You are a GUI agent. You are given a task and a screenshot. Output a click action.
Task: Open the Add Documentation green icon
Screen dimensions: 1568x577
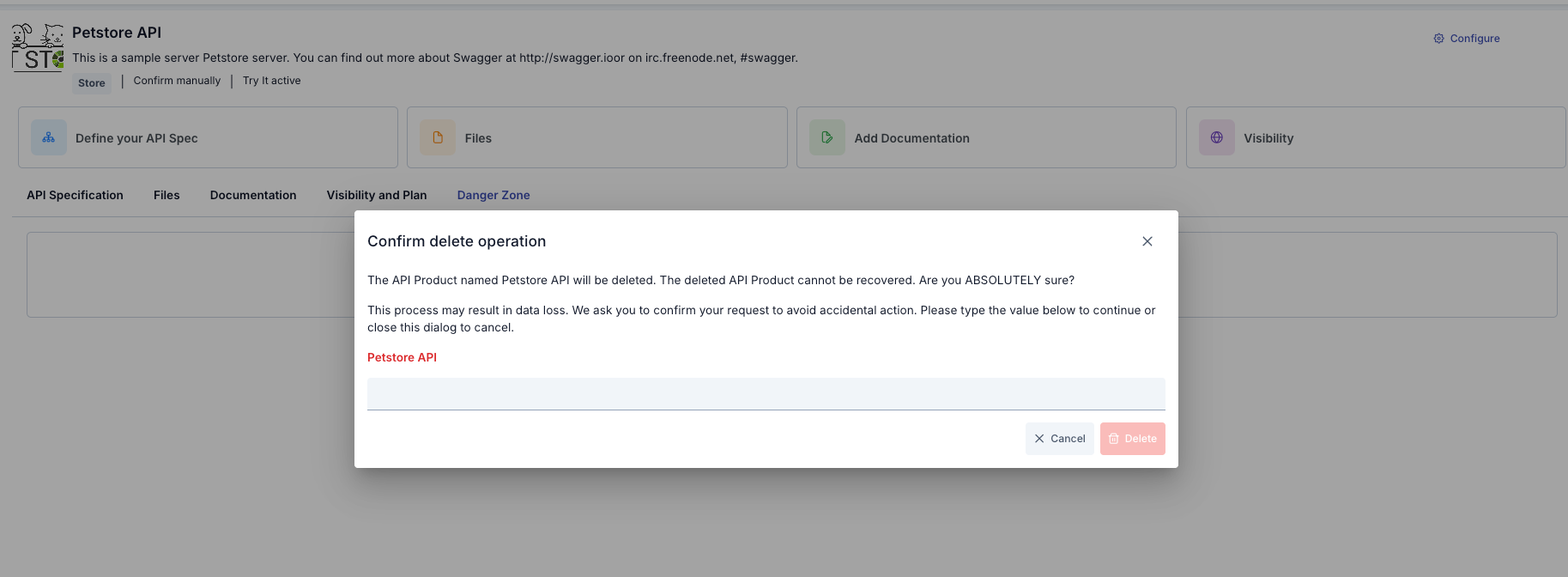coord(826,137)
